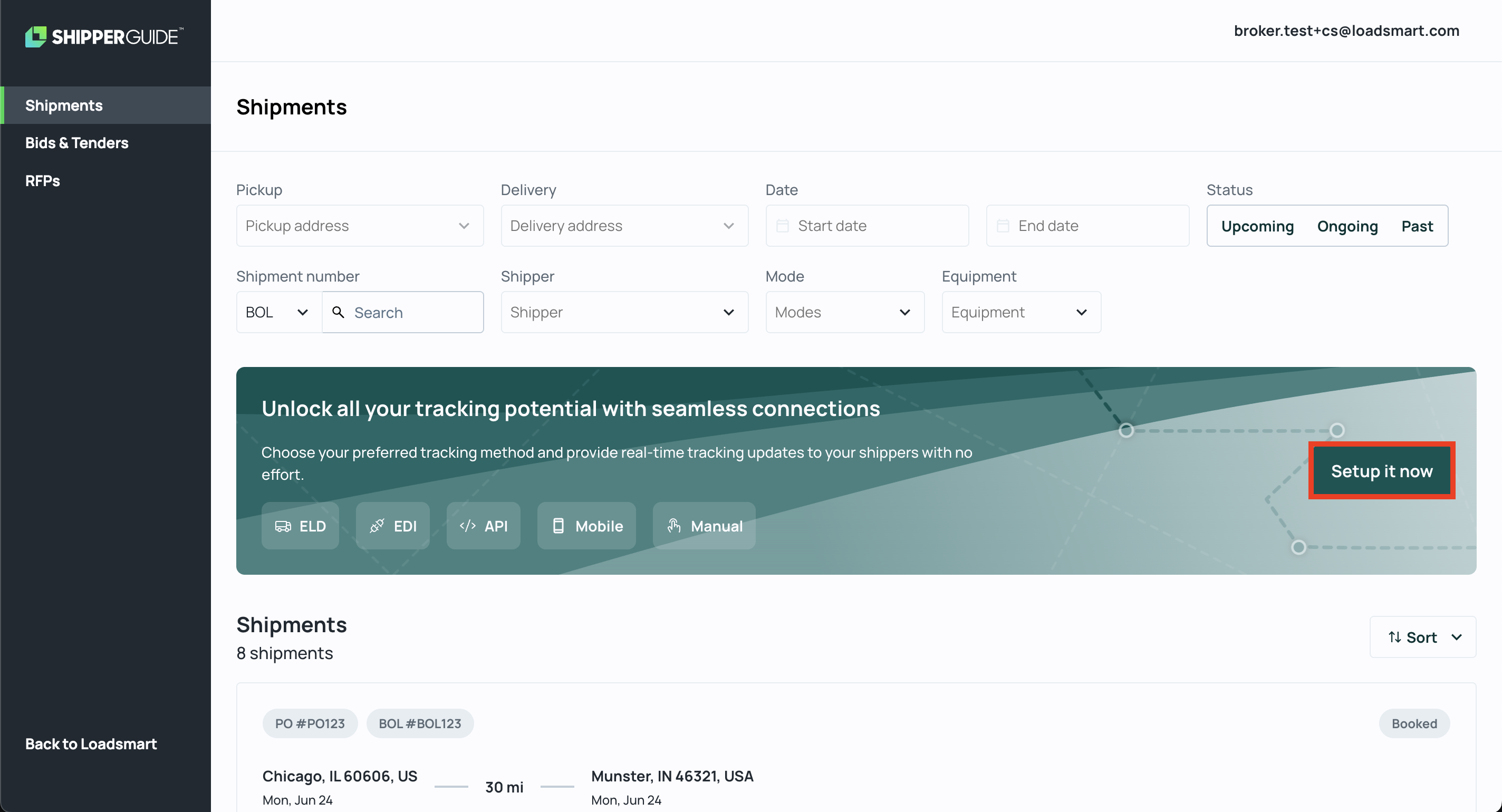Click the calendar icon in End date field
Viewport: 1502px width, 812px height.
1003,226
